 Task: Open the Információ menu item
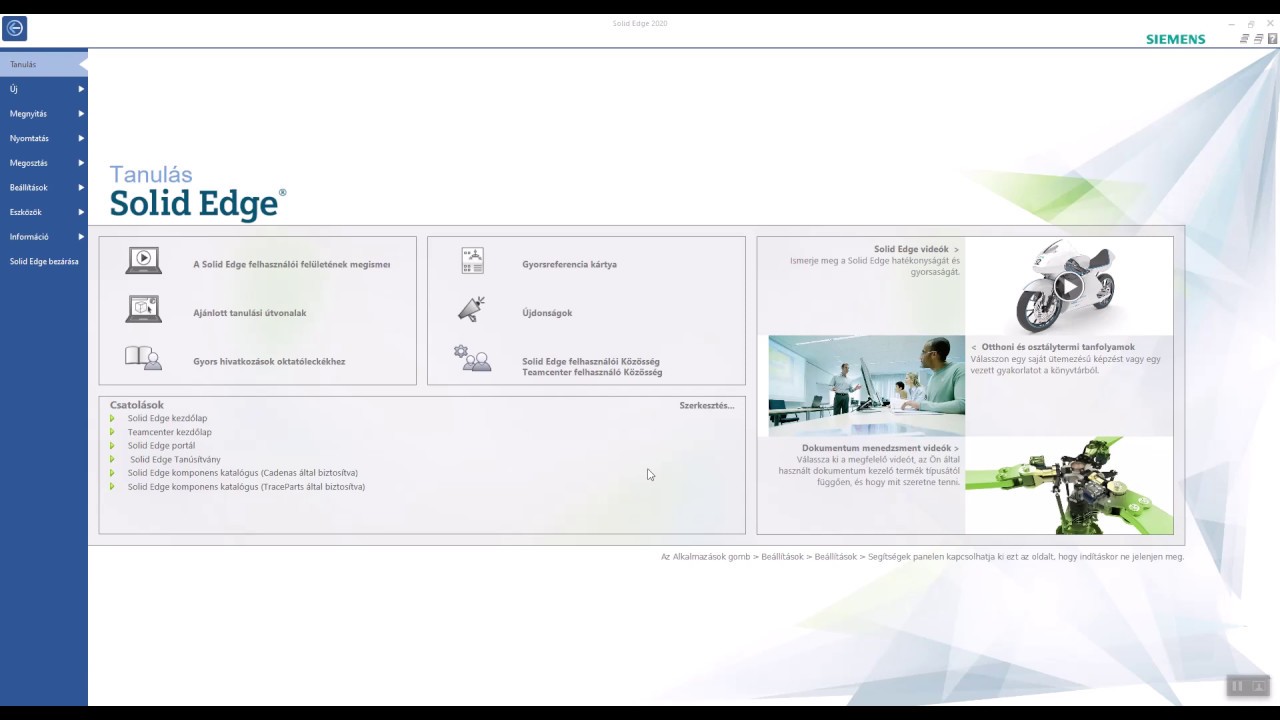(x=44, y=237)
